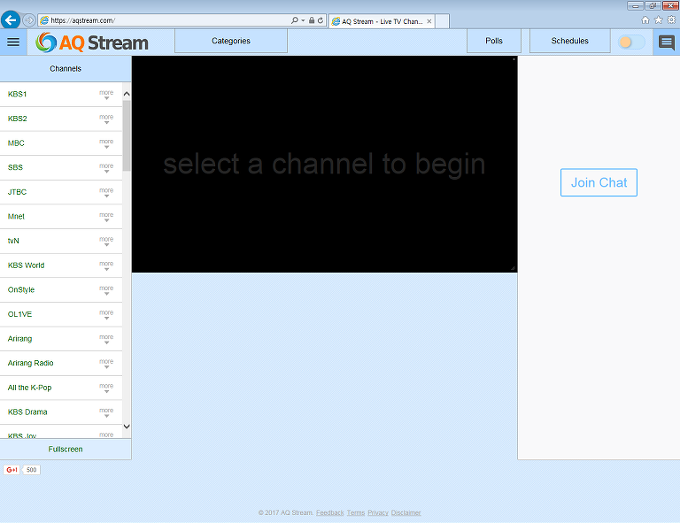Open the Schedules menu
Viewport: 680px width, 523px height.
pyautogui.click(x=569, y=41)
